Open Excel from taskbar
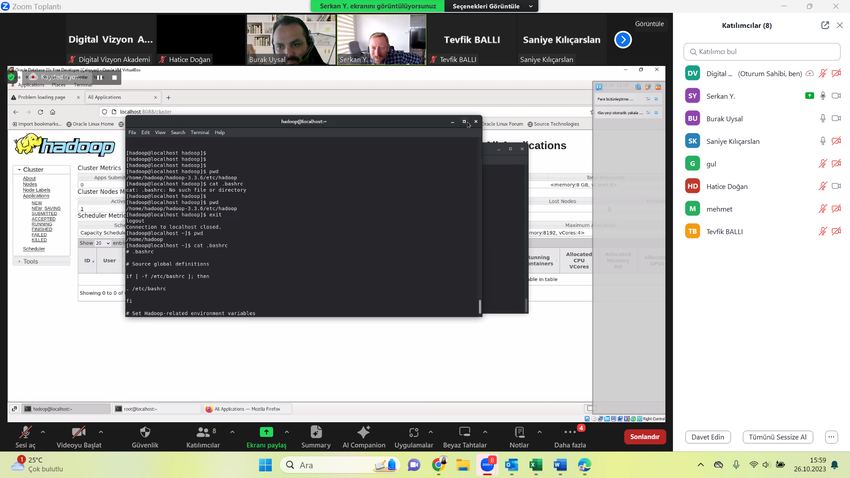Screen dimensions: 850x478 coord(536,465)
